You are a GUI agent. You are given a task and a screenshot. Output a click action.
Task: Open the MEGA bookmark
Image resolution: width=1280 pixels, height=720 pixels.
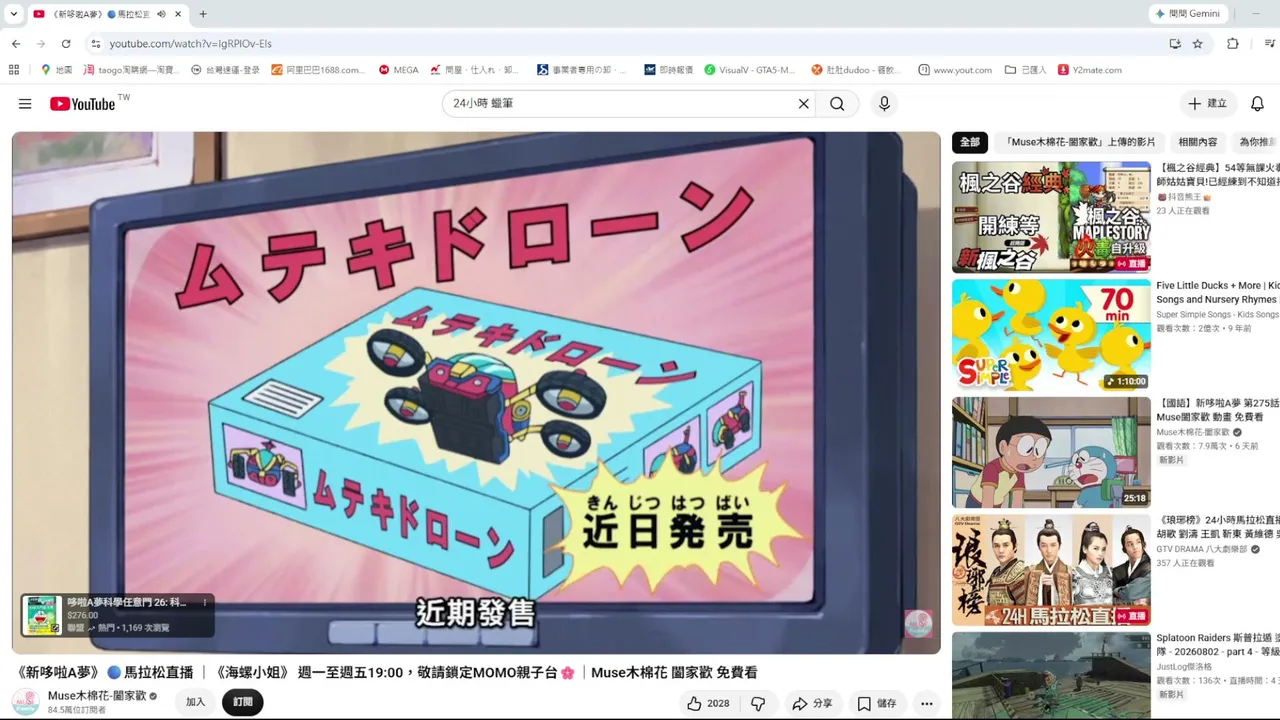(399, 70)
